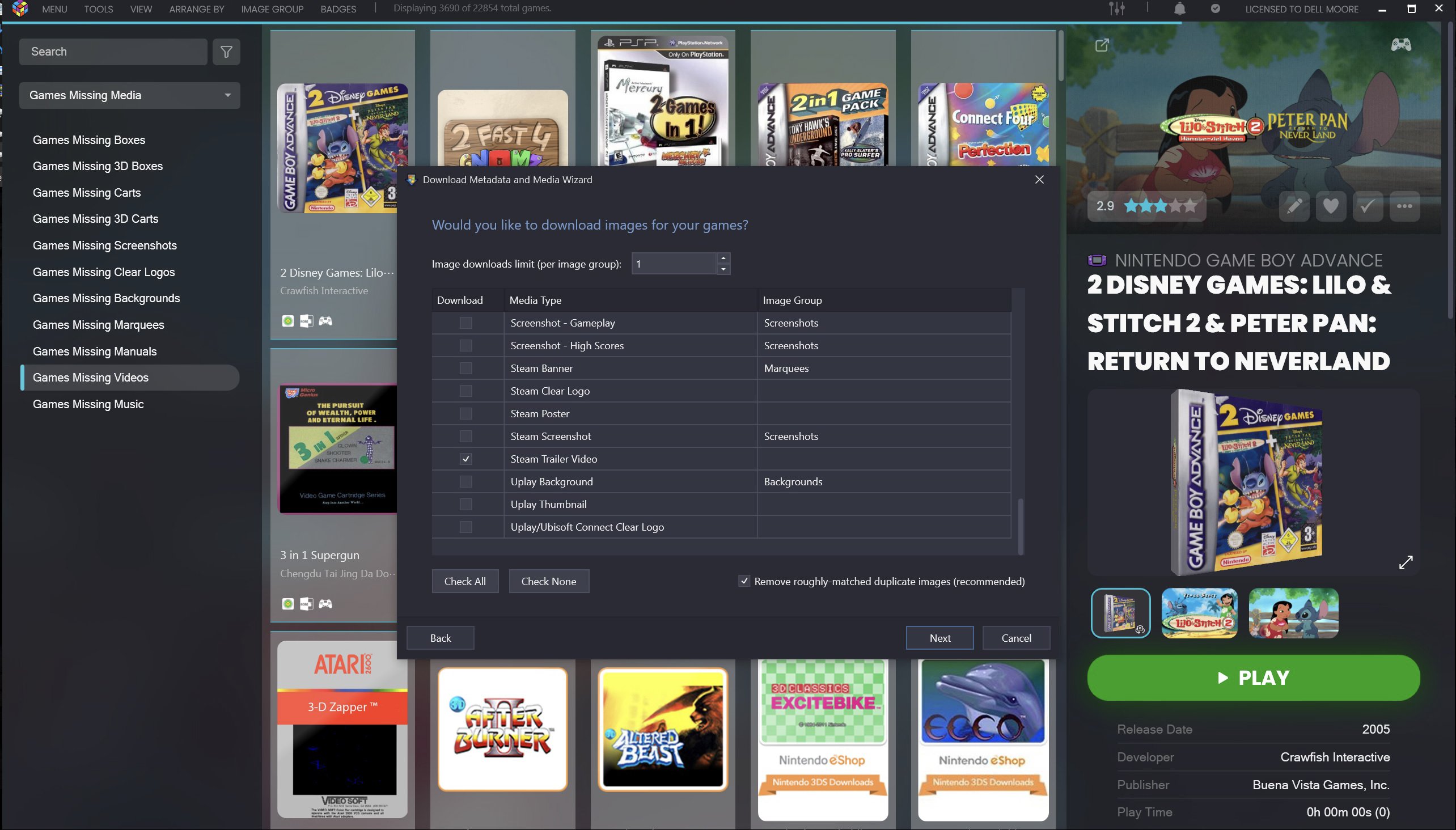Check the Steam Poster download box
Image resolution: width=1456 pixels, height=830 pixels.
point(465,414)
